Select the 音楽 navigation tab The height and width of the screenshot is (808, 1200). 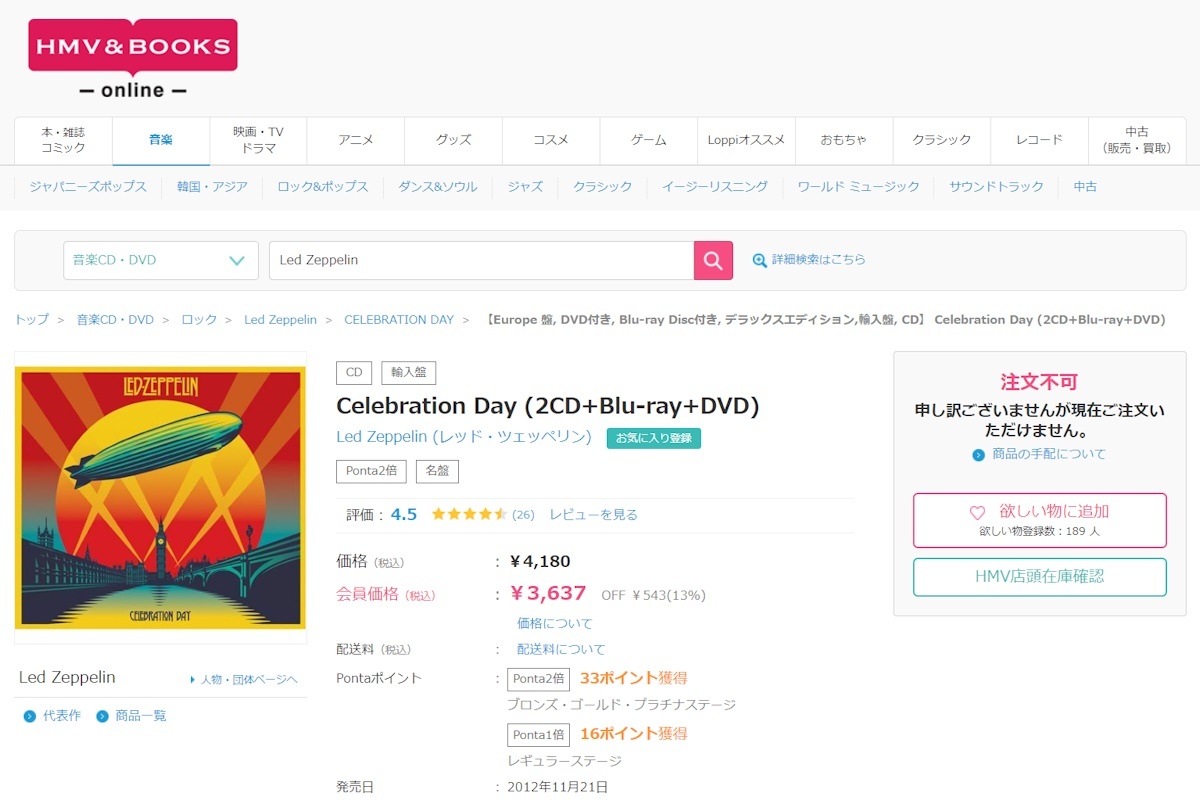point(161,140)
